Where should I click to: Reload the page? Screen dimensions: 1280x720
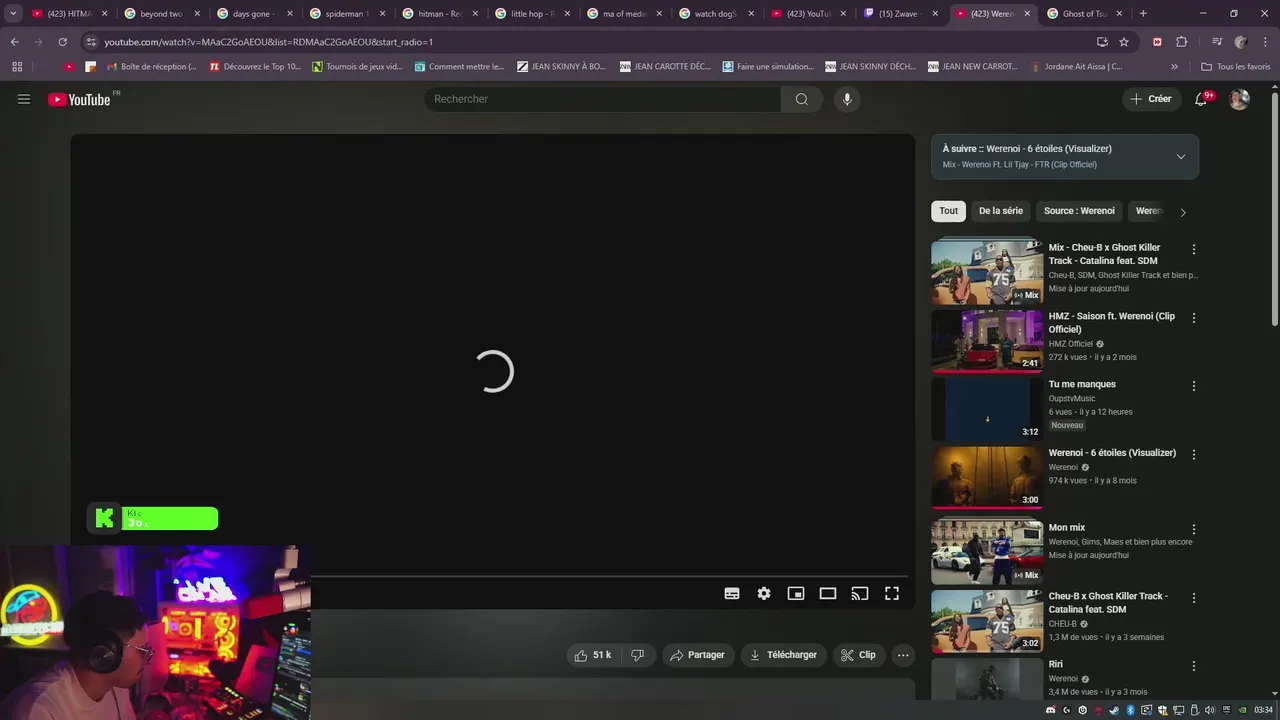pyautogui.click(x=62, y=42)
